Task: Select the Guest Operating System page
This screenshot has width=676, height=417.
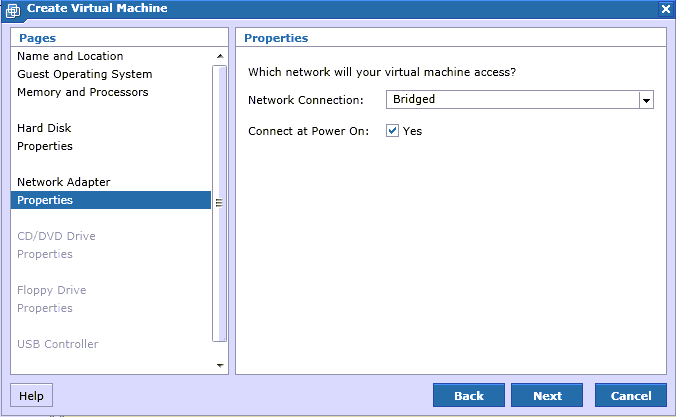Action: pos(84,74)
